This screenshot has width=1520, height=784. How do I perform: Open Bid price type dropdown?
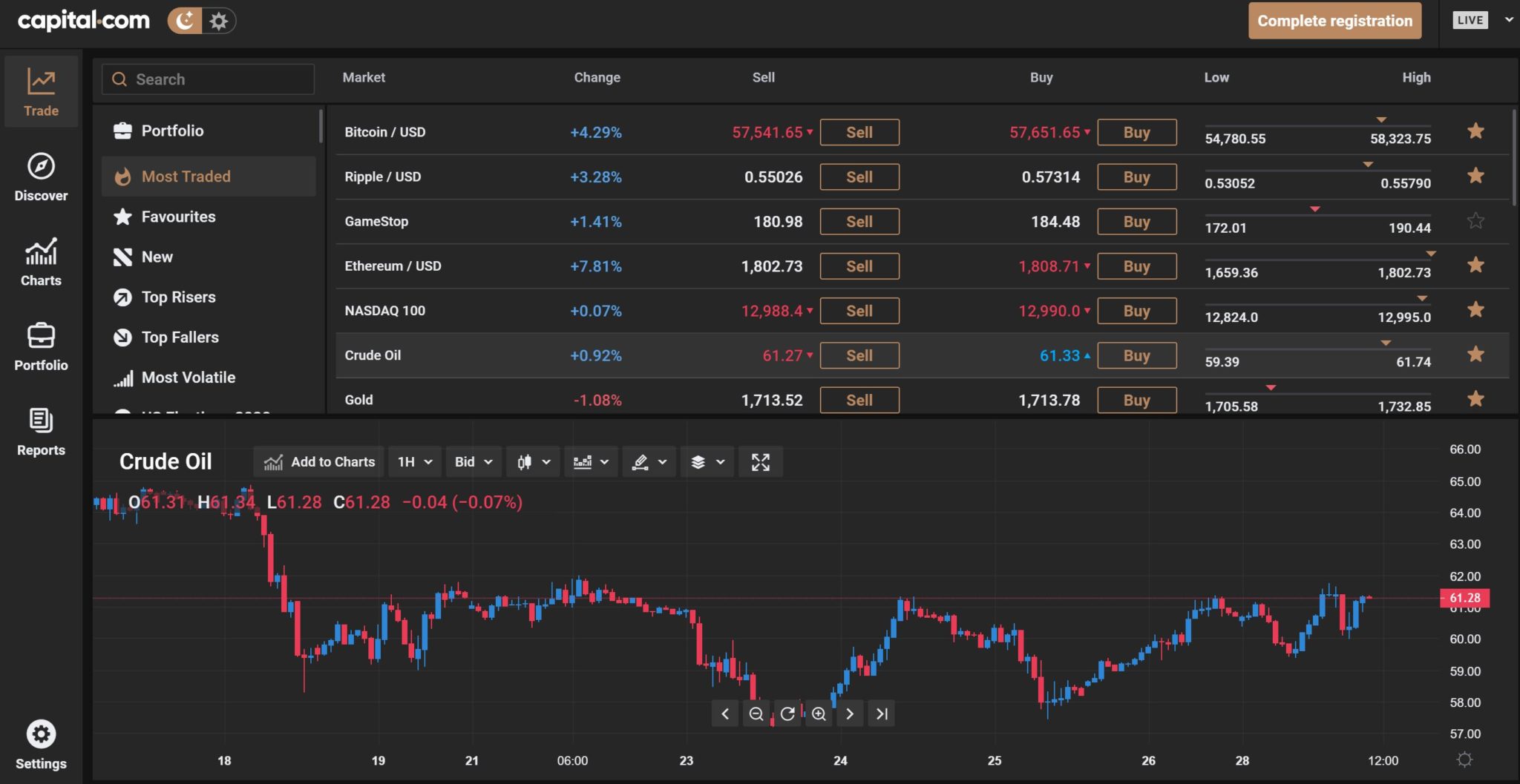[474, 462]
